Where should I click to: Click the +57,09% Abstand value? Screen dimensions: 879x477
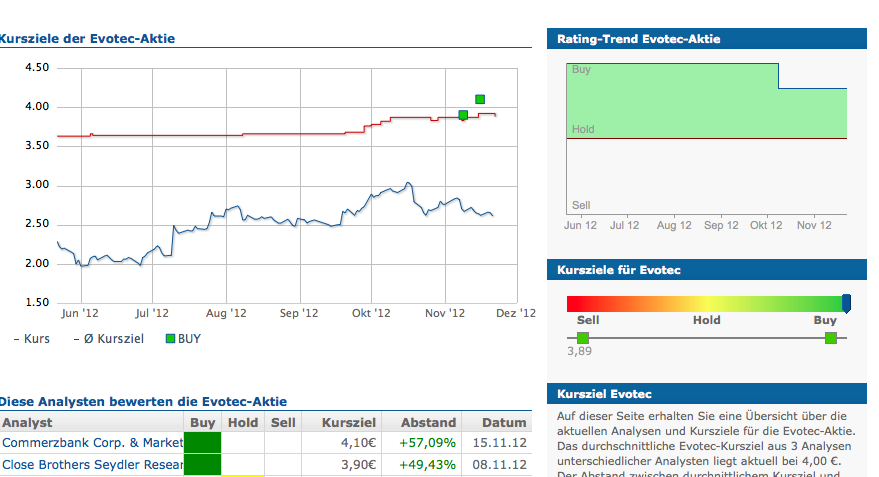[x=427, y=443]
